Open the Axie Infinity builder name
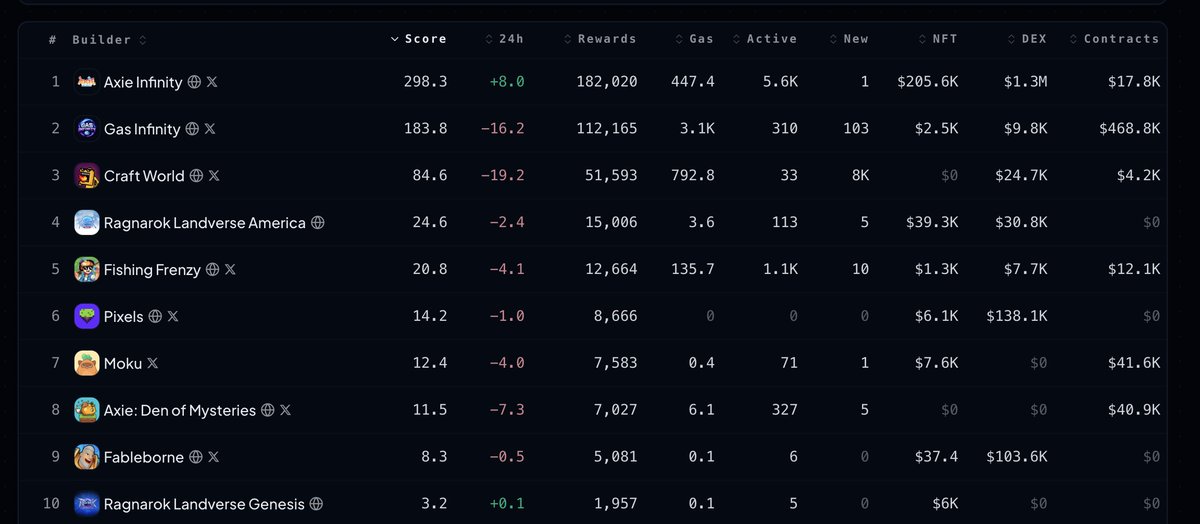1200x524 pixels. point(143,82)
